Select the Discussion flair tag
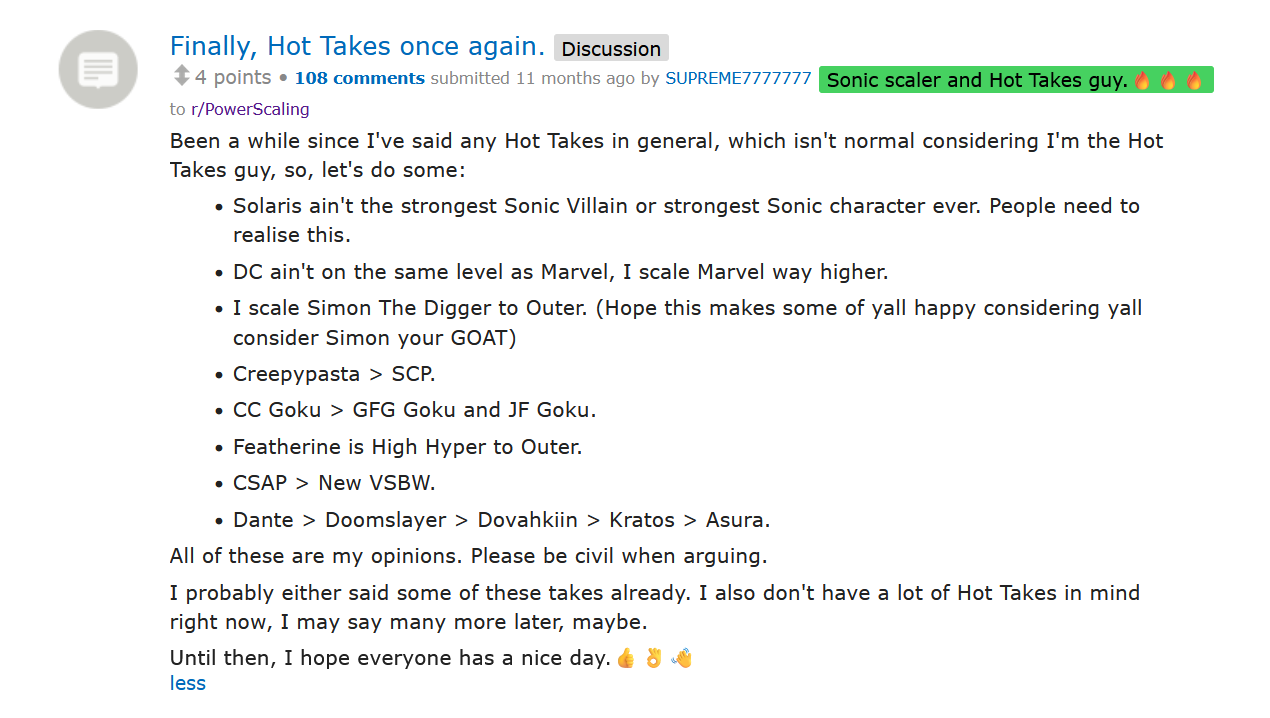1270x718 pixels. pyautogui.click(x=611, y=48)
